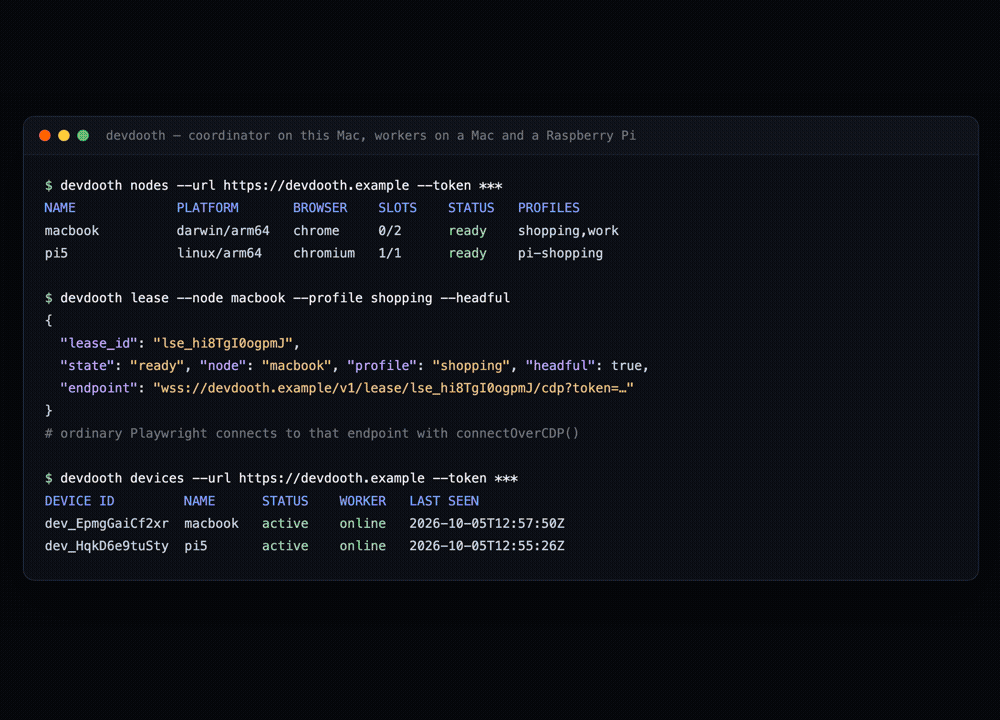Screen dimensions: 1000x720
Task: Click the wss:// endpoint URL string
Action: coord(393,388)
